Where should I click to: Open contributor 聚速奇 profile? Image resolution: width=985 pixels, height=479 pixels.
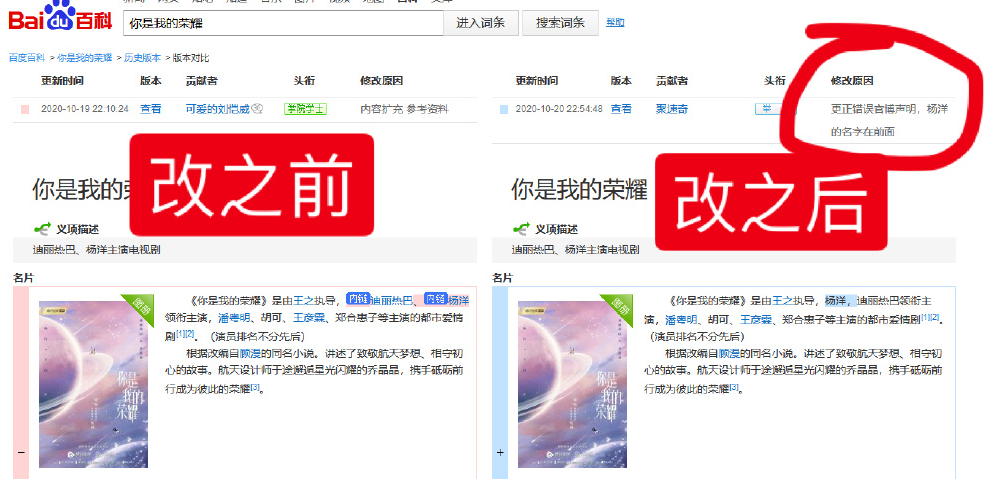pyautogui.click(x=672, y=109)
